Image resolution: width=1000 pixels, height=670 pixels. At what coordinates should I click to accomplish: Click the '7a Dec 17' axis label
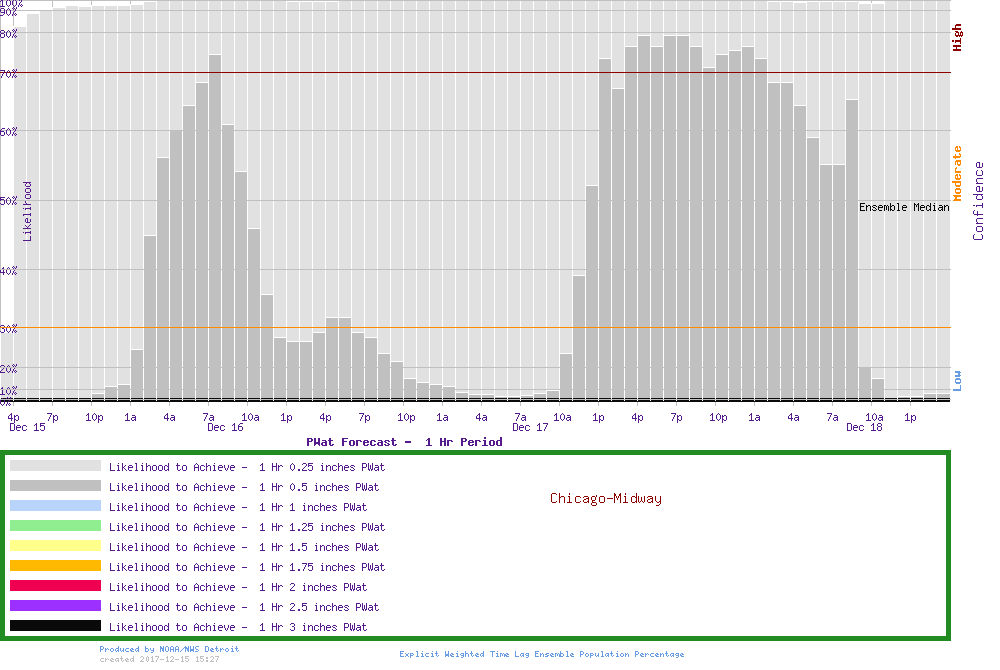click(x=530, y=422)
